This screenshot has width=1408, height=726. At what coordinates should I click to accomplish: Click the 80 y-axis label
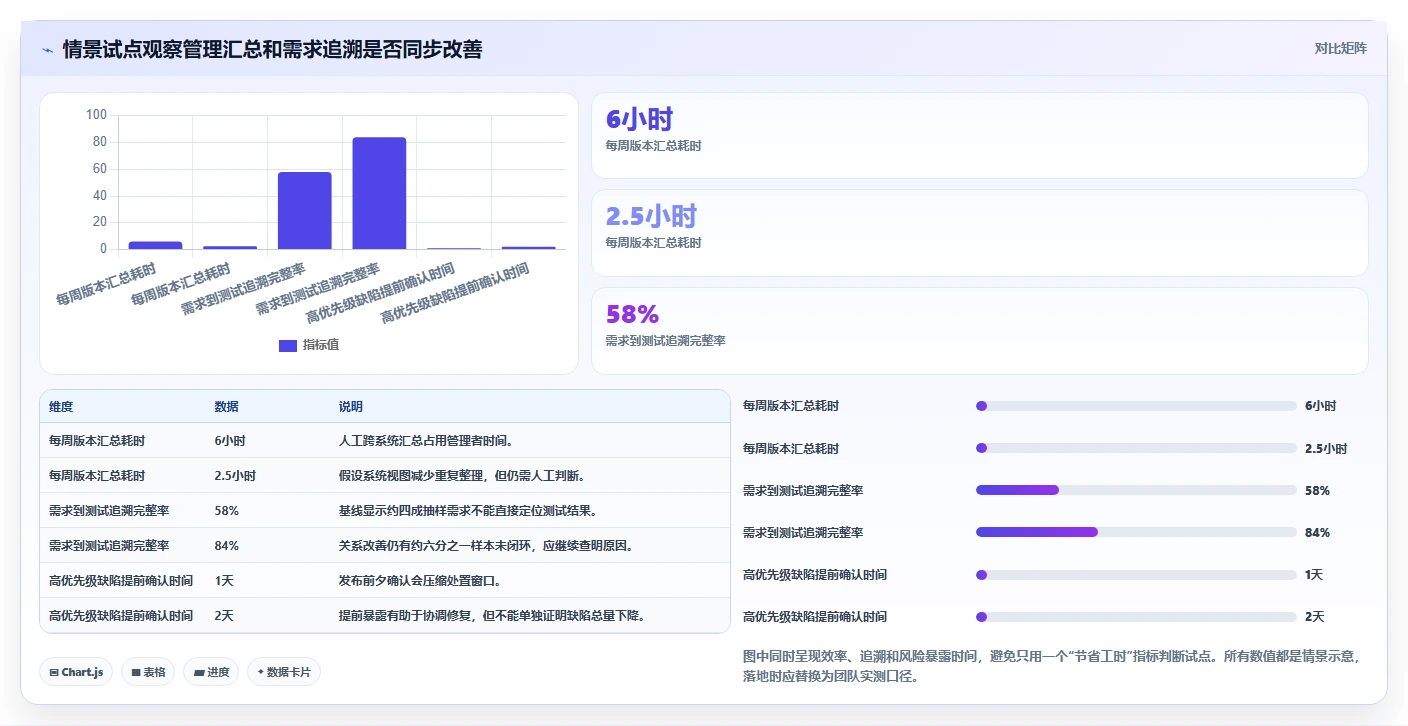click(100, 142)
